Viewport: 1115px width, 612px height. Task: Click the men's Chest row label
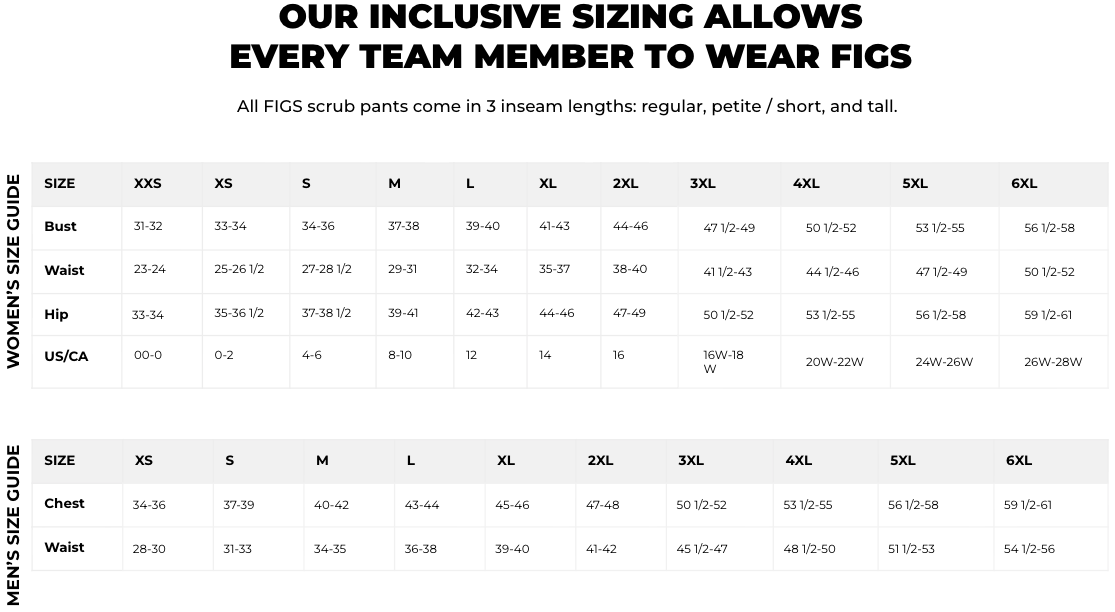point(64,504)
